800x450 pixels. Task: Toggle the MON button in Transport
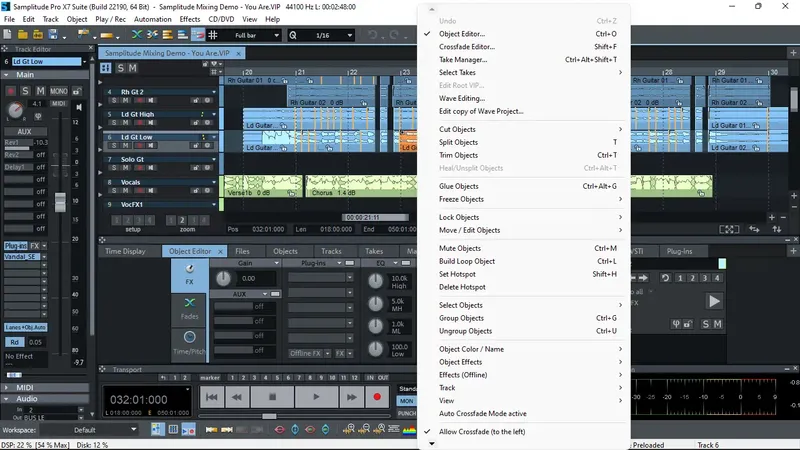click(x=407, y=401)
